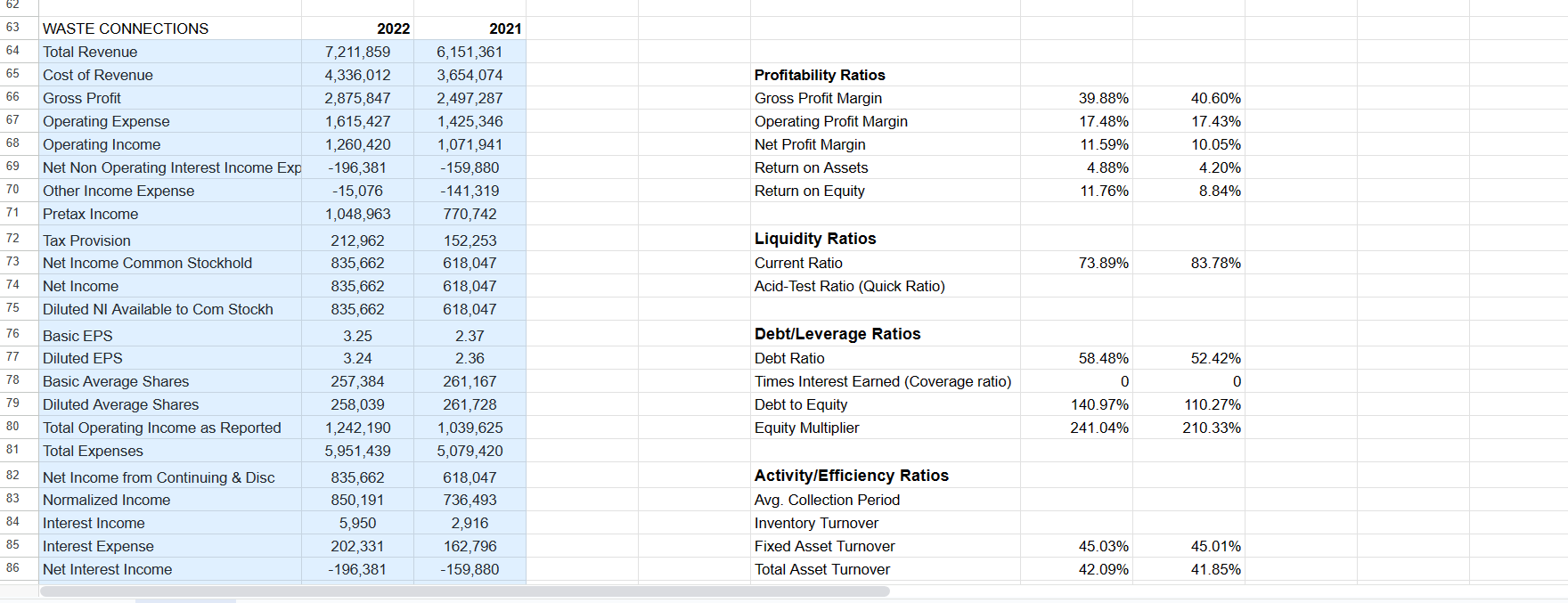
Task: Click the Profitability Ratios heading
Action: pos(820,75)
